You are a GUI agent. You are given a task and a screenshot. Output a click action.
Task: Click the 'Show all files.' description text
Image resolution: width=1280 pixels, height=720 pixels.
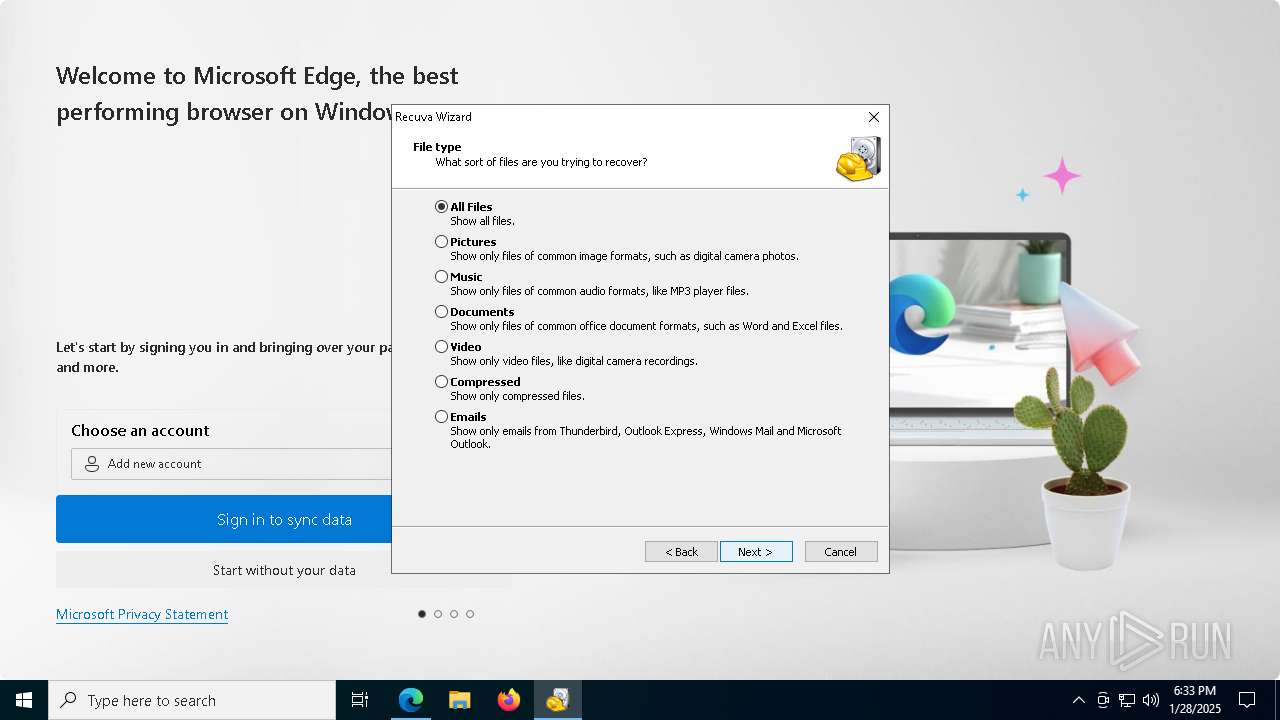(482, 221)
